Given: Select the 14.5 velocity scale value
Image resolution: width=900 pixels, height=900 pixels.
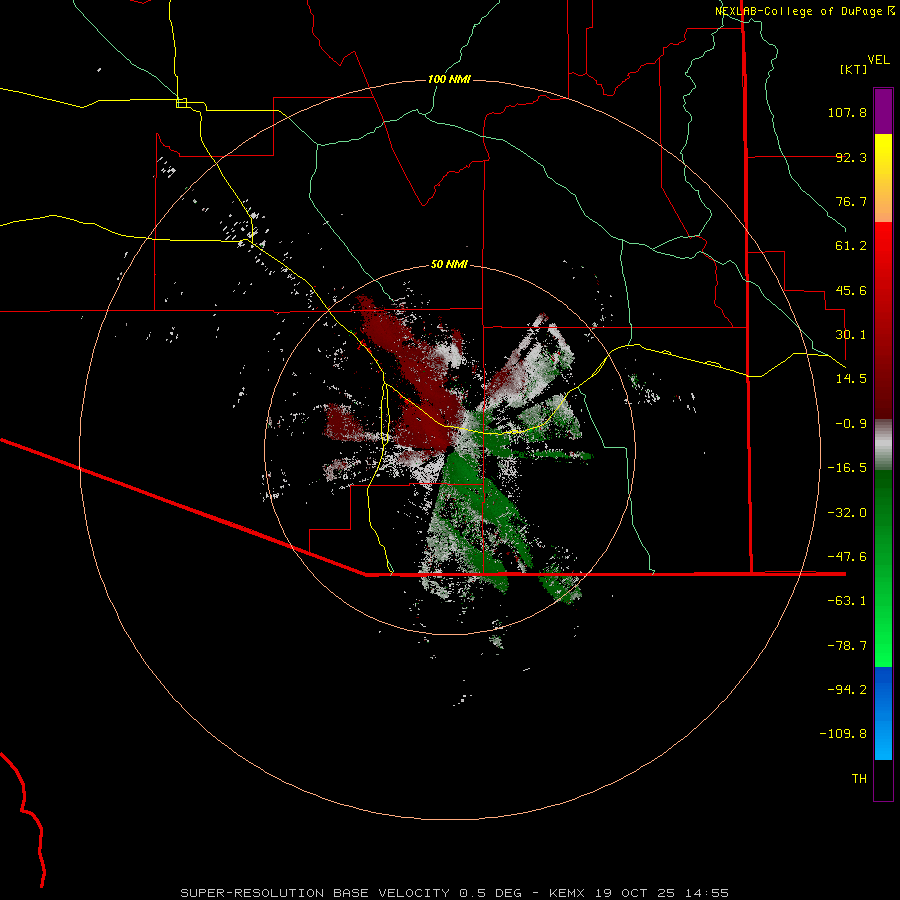Looking at the screenshot, I should coord(851,379).
